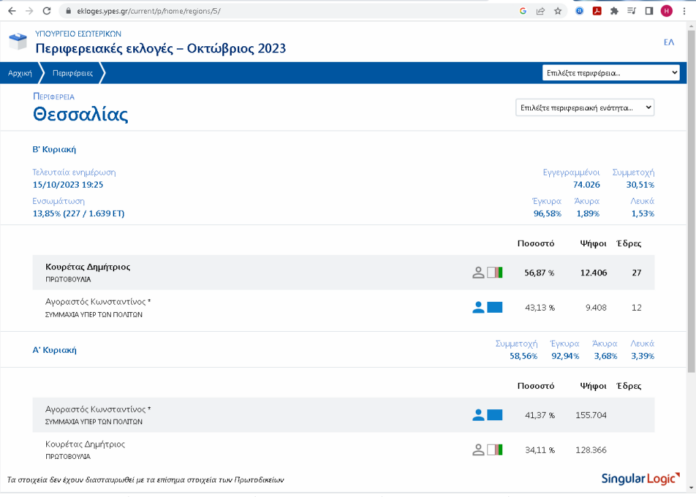Screen dimensions: 696x497
Task: Click the blue circular extension icon
Action: coord(579,11)
